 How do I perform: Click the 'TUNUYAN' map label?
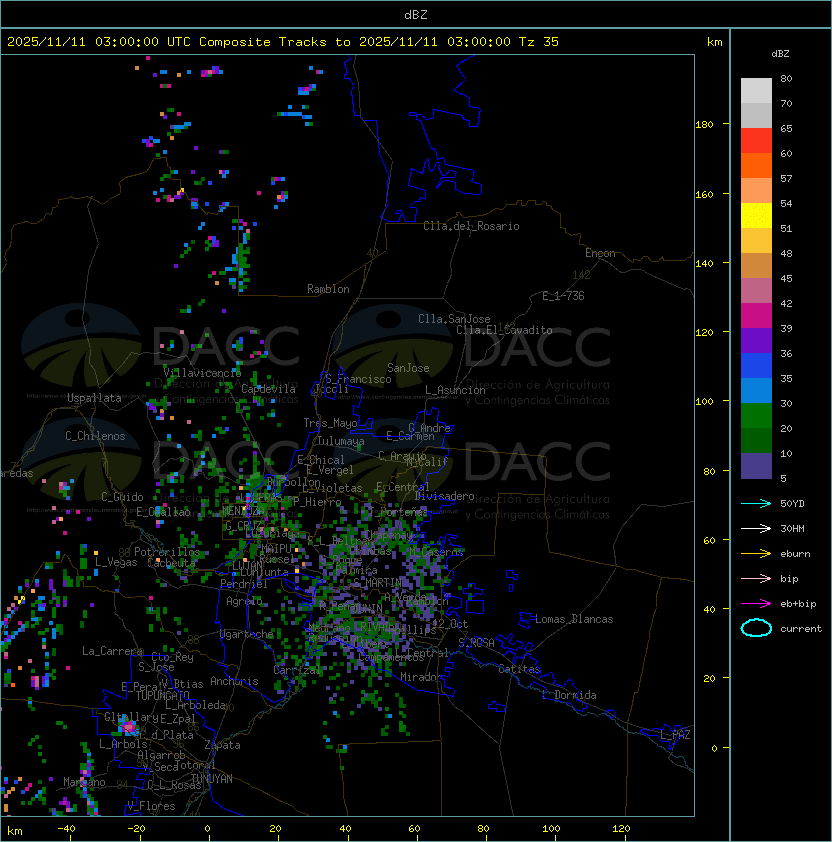tap(212, 779)
